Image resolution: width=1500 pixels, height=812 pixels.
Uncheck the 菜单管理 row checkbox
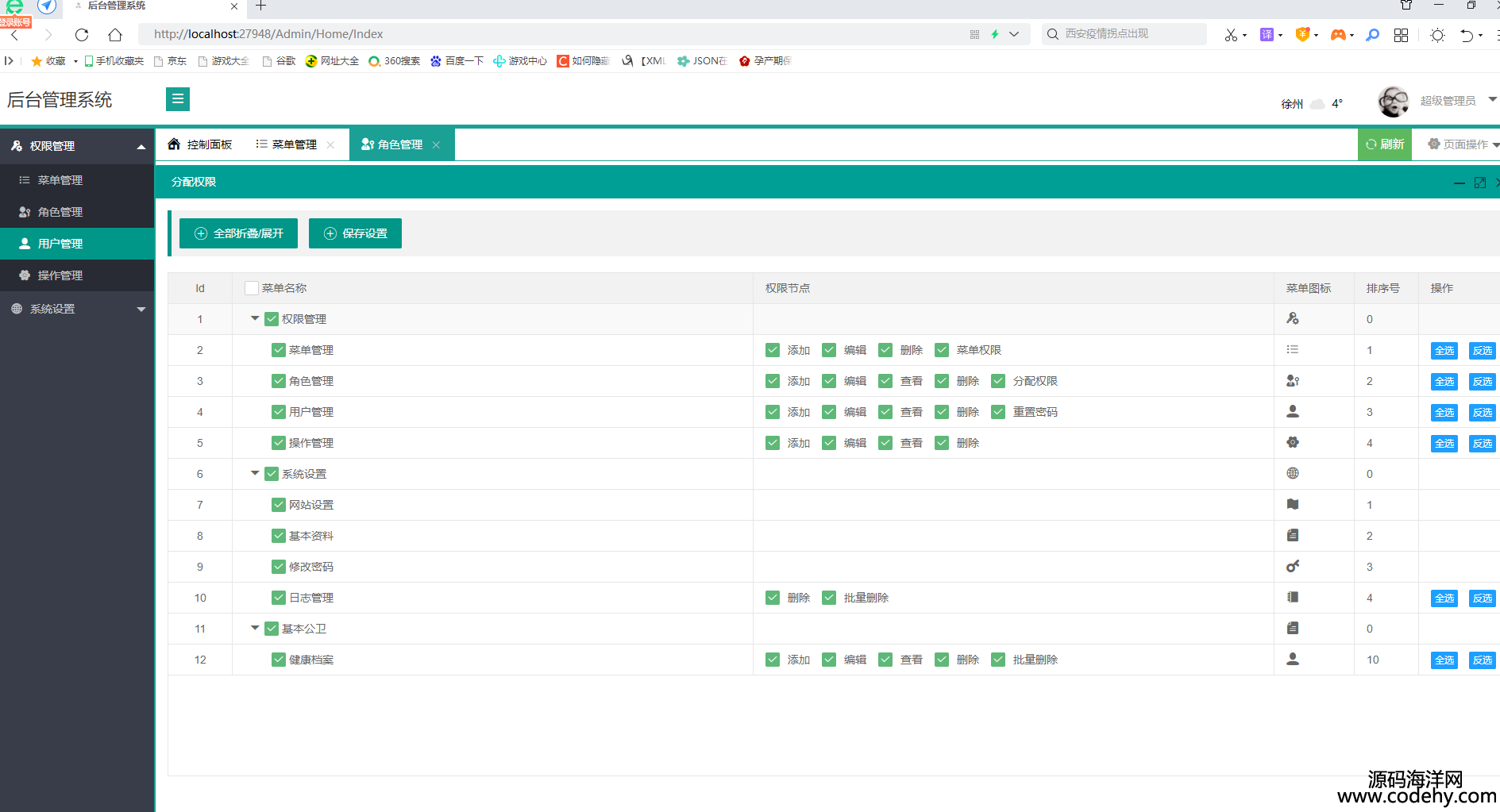279,350
